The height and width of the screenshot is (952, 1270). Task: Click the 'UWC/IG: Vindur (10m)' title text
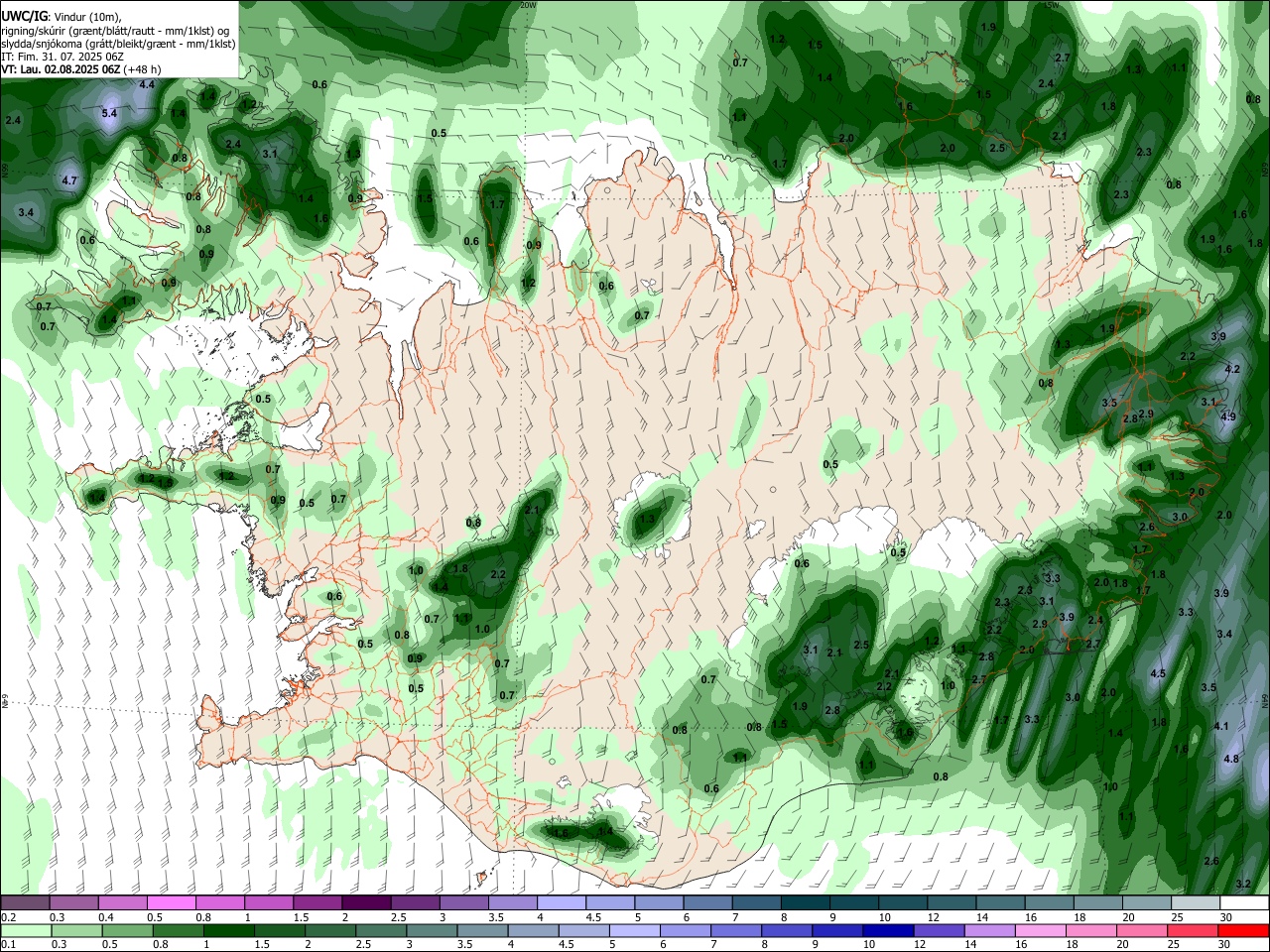tap(62, 17)
